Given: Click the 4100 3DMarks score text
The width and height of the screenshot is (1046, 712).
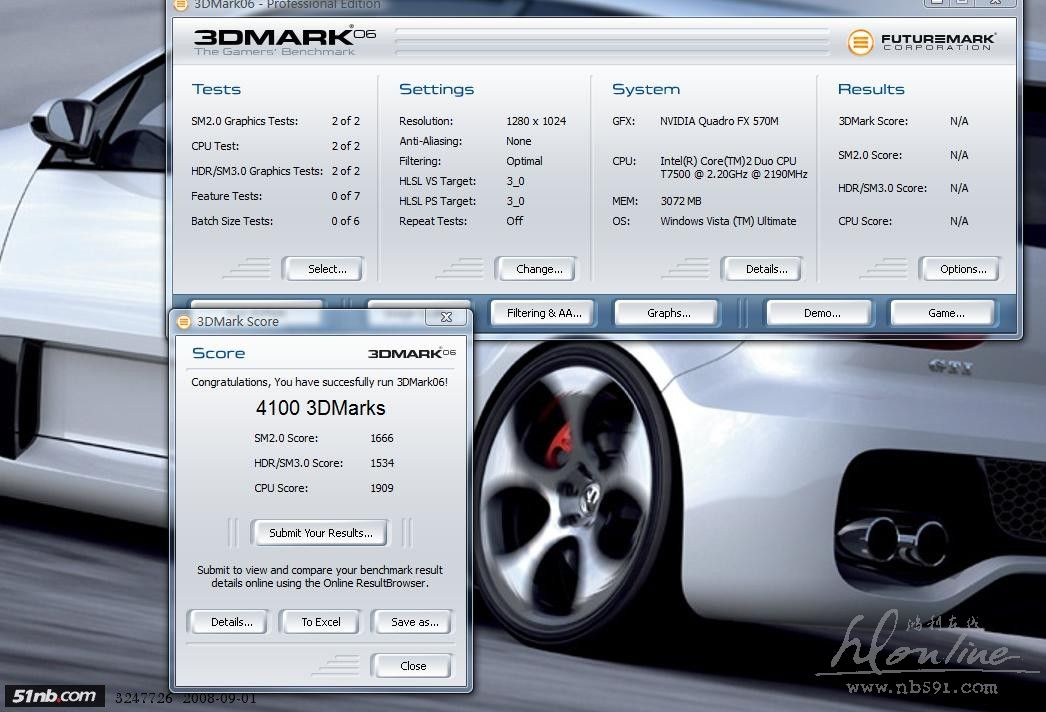Looking at the screenshot, I should 320,408.
